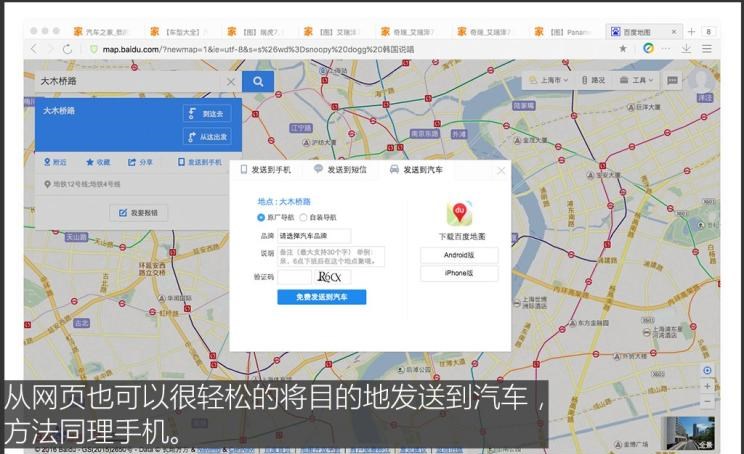
Task: Click the 外滩 label on map
Action: click(x=459, y=135)
